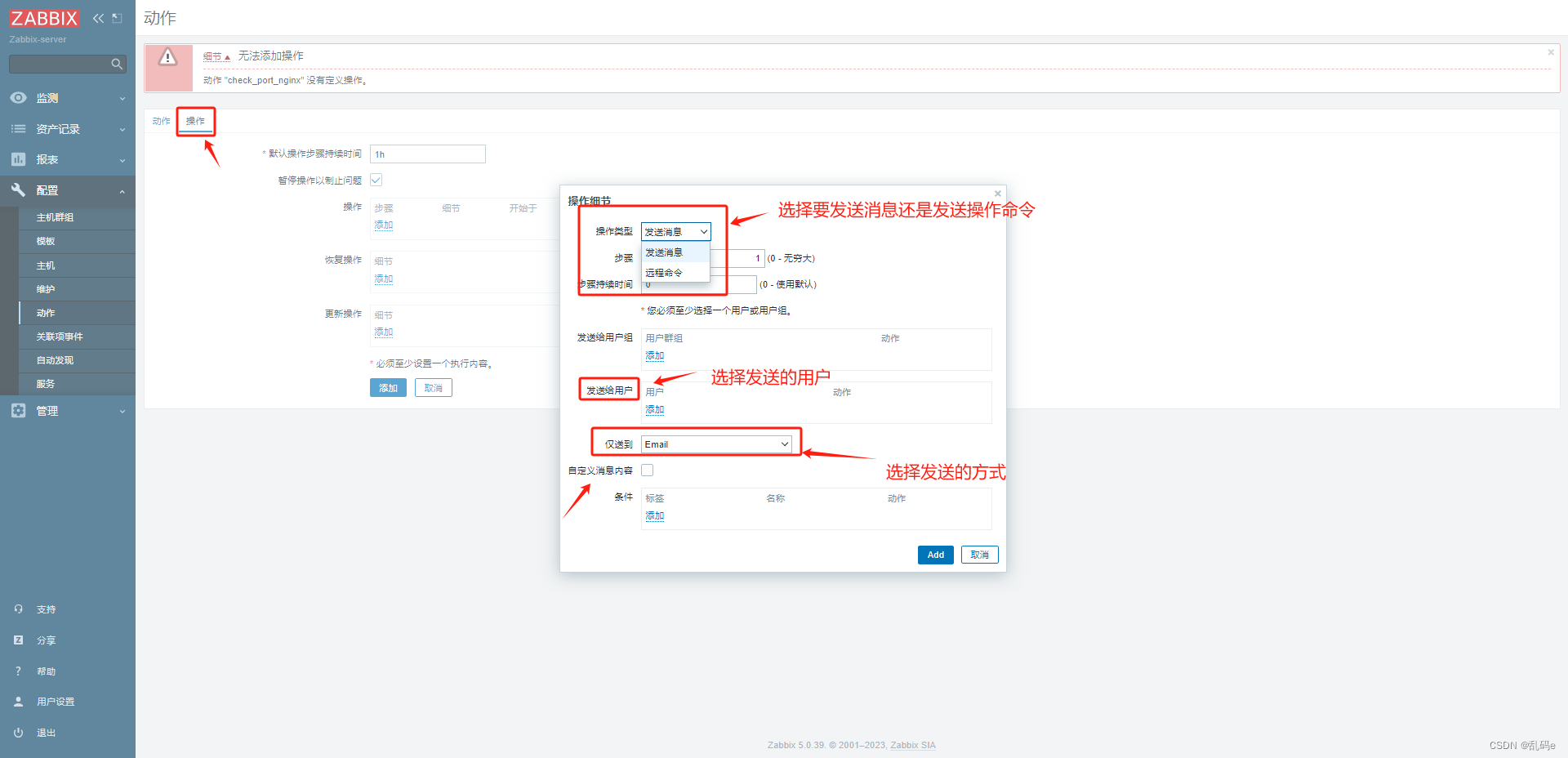Close the operation details dialog
Viewport: 1568px width, 758px height.
(997, 194)
